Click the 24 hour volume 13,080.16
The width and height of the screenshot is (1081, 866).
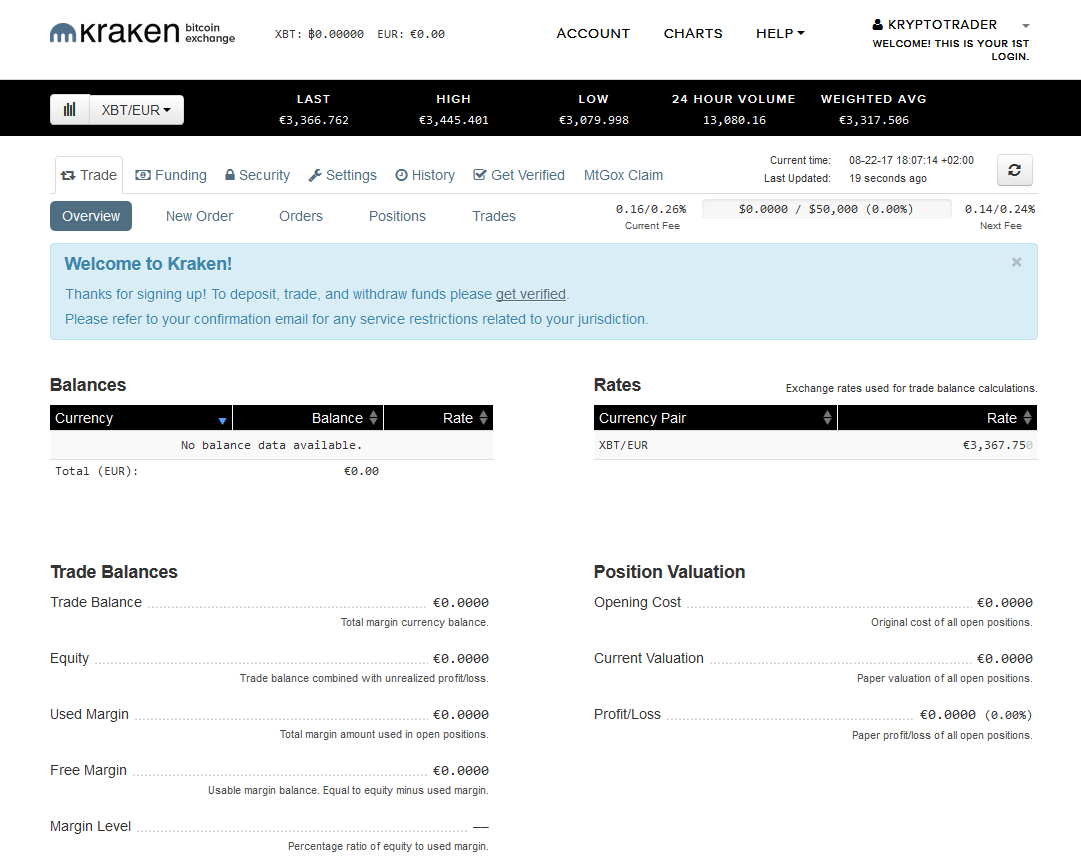(734, 120)
